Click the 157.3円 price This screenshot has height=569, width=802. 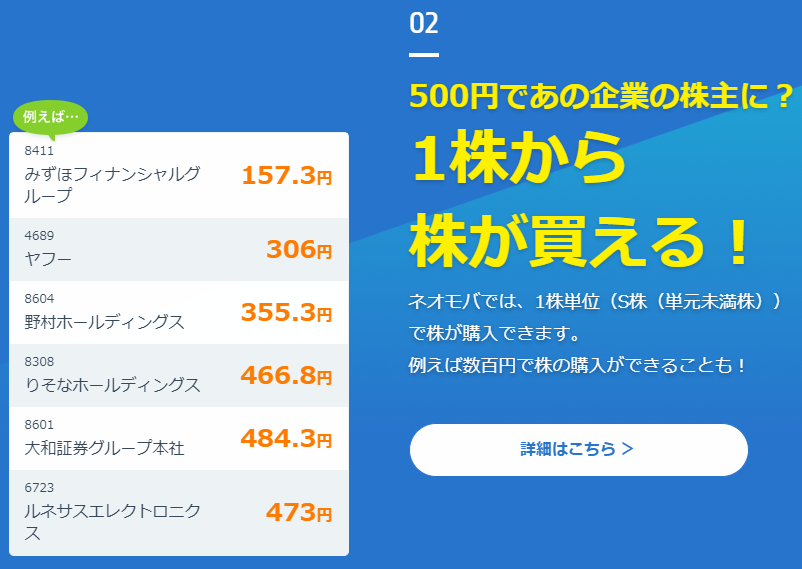click(x=286, y=176)
